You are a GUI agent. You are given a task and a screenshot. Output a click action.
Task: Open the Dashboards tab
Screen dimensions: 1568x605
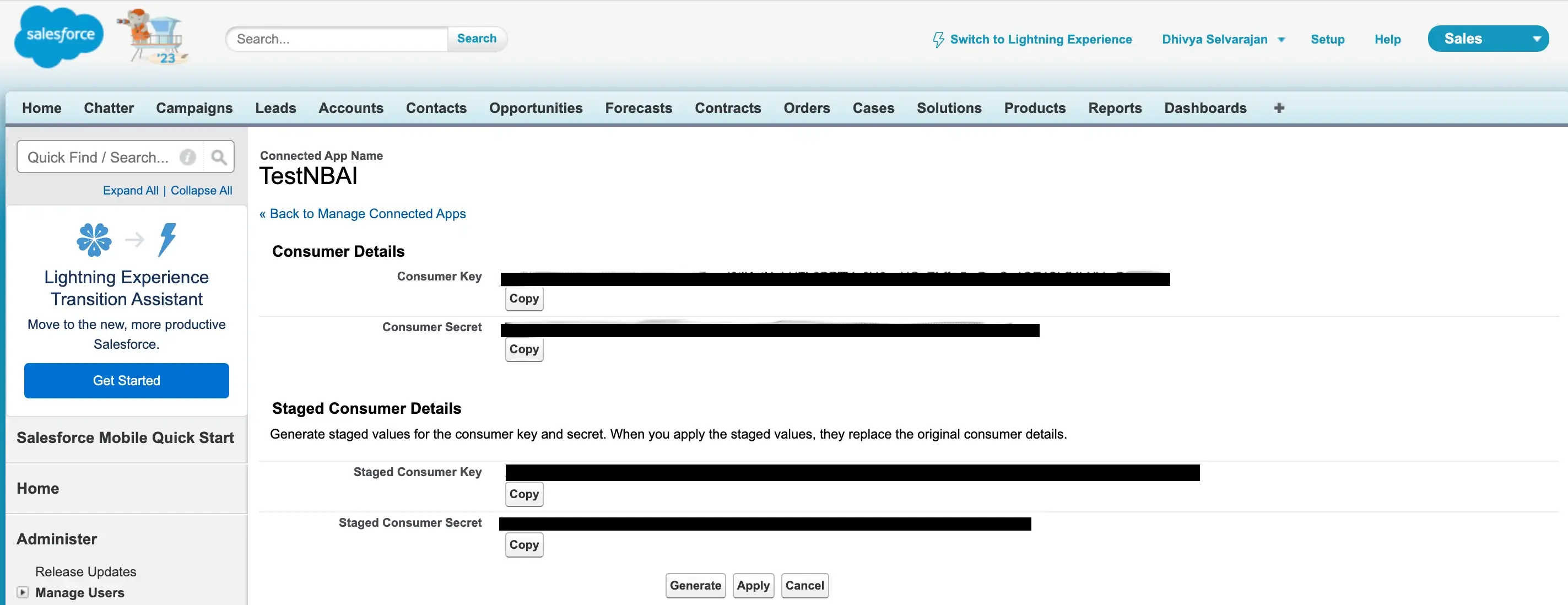(1205, 108)
